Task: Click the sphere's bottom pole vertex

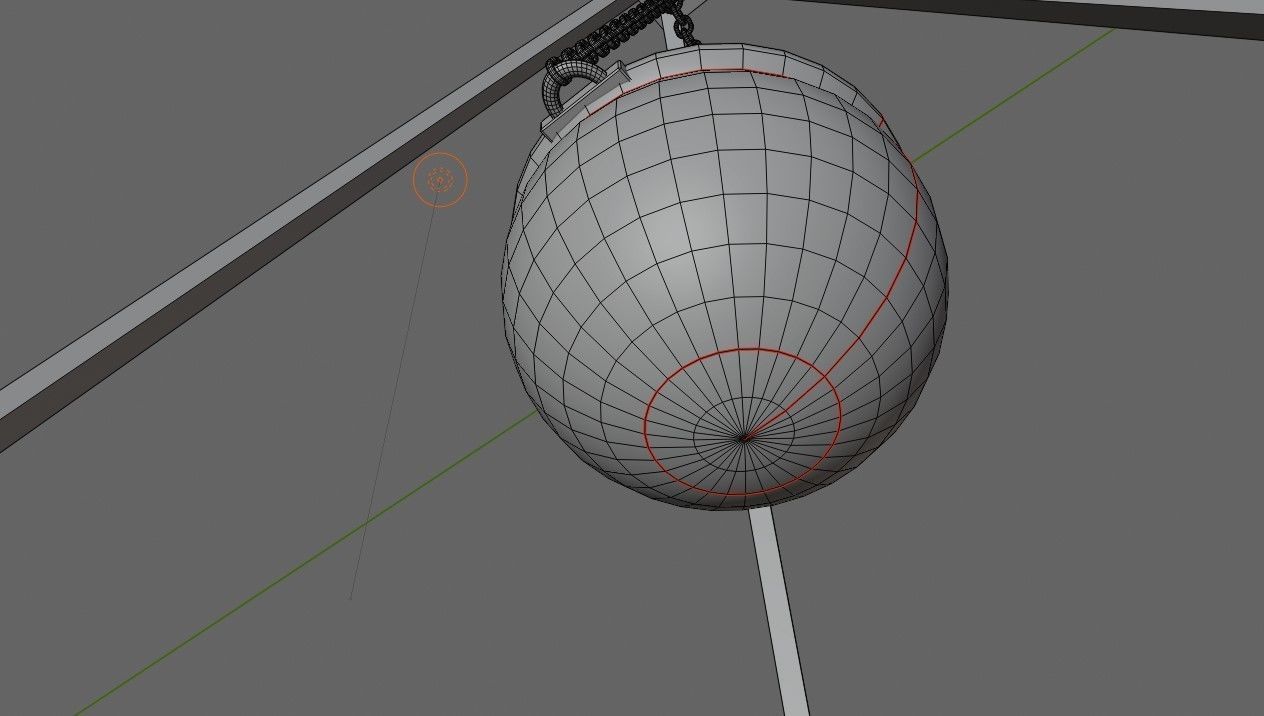Action: click(x=744, y=437)
